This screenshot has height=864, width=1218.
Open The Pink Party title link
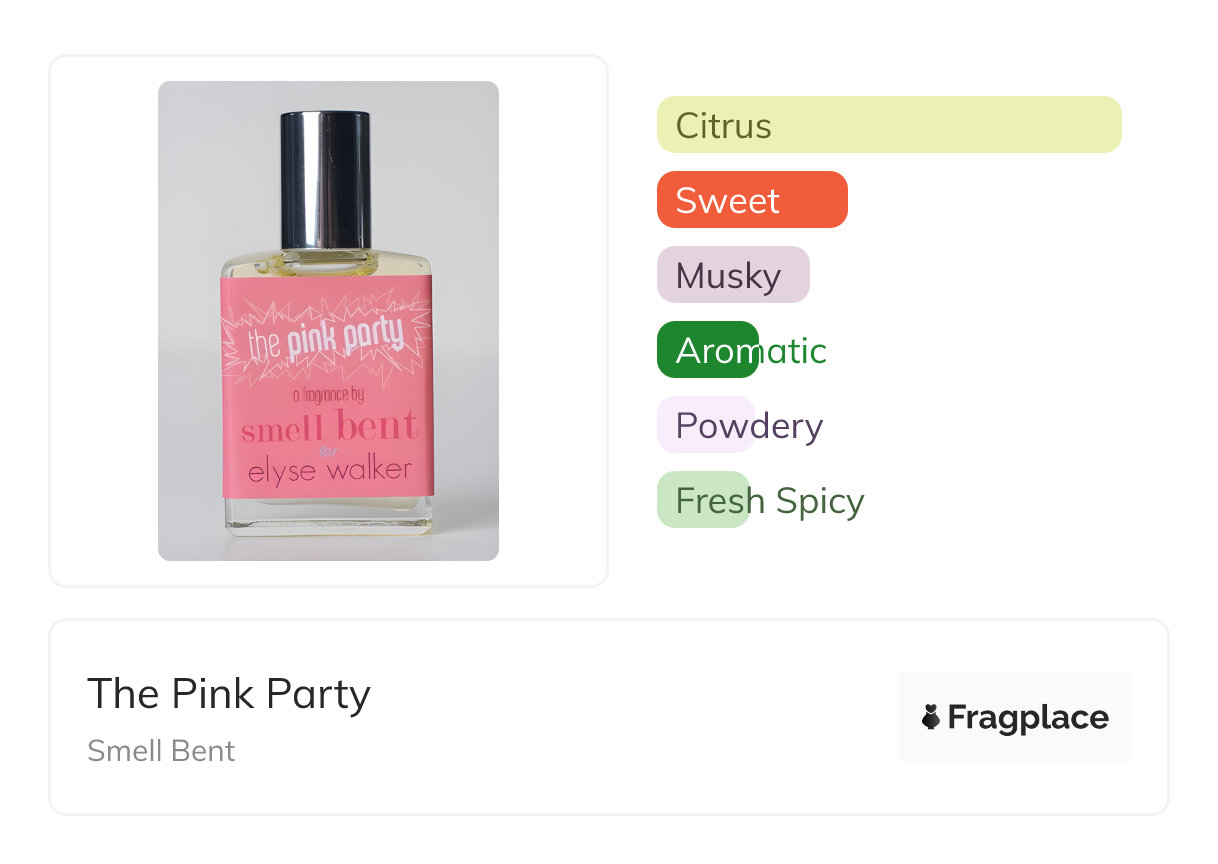click(x=229, y=693)
